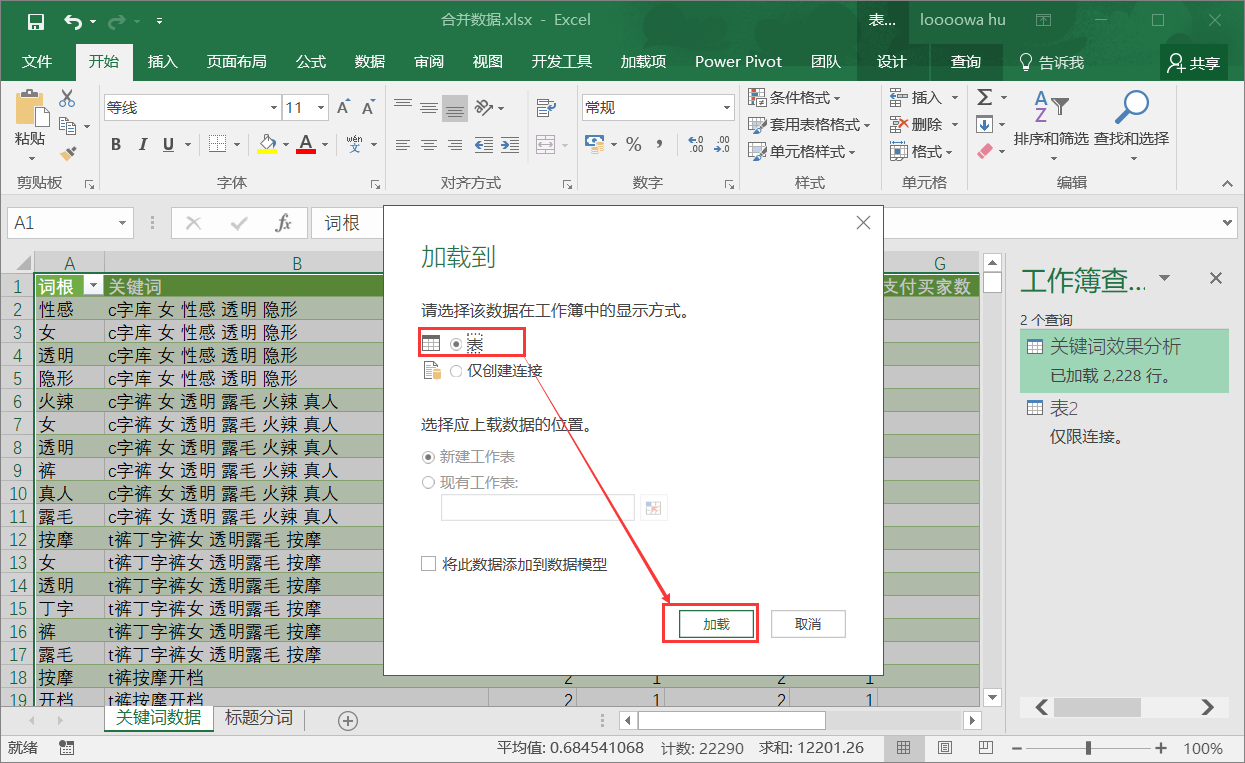This screenshot has width=1245, height=763.
Task: Click the Save icon in title bar
Action: [x=36, y=20]
